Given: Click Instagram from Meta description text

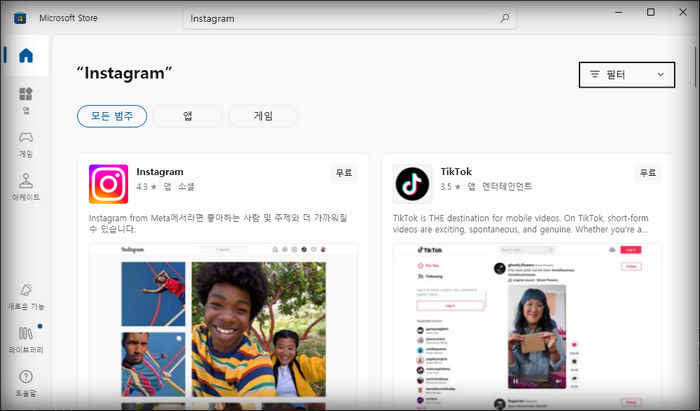Looking at the screenshot, I should (218, 224).
